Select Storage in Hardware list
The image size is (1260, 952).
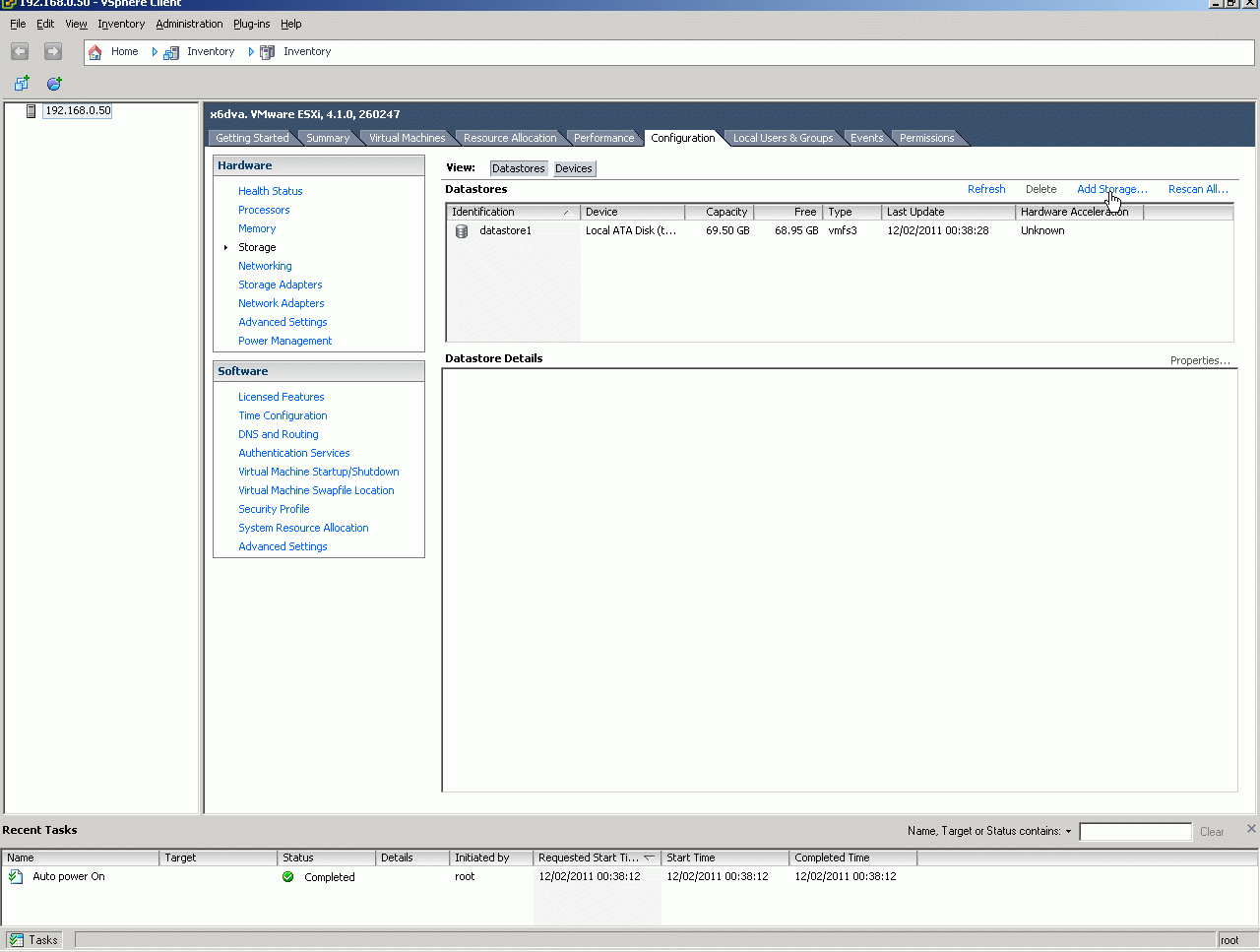(x=257, y=247)
